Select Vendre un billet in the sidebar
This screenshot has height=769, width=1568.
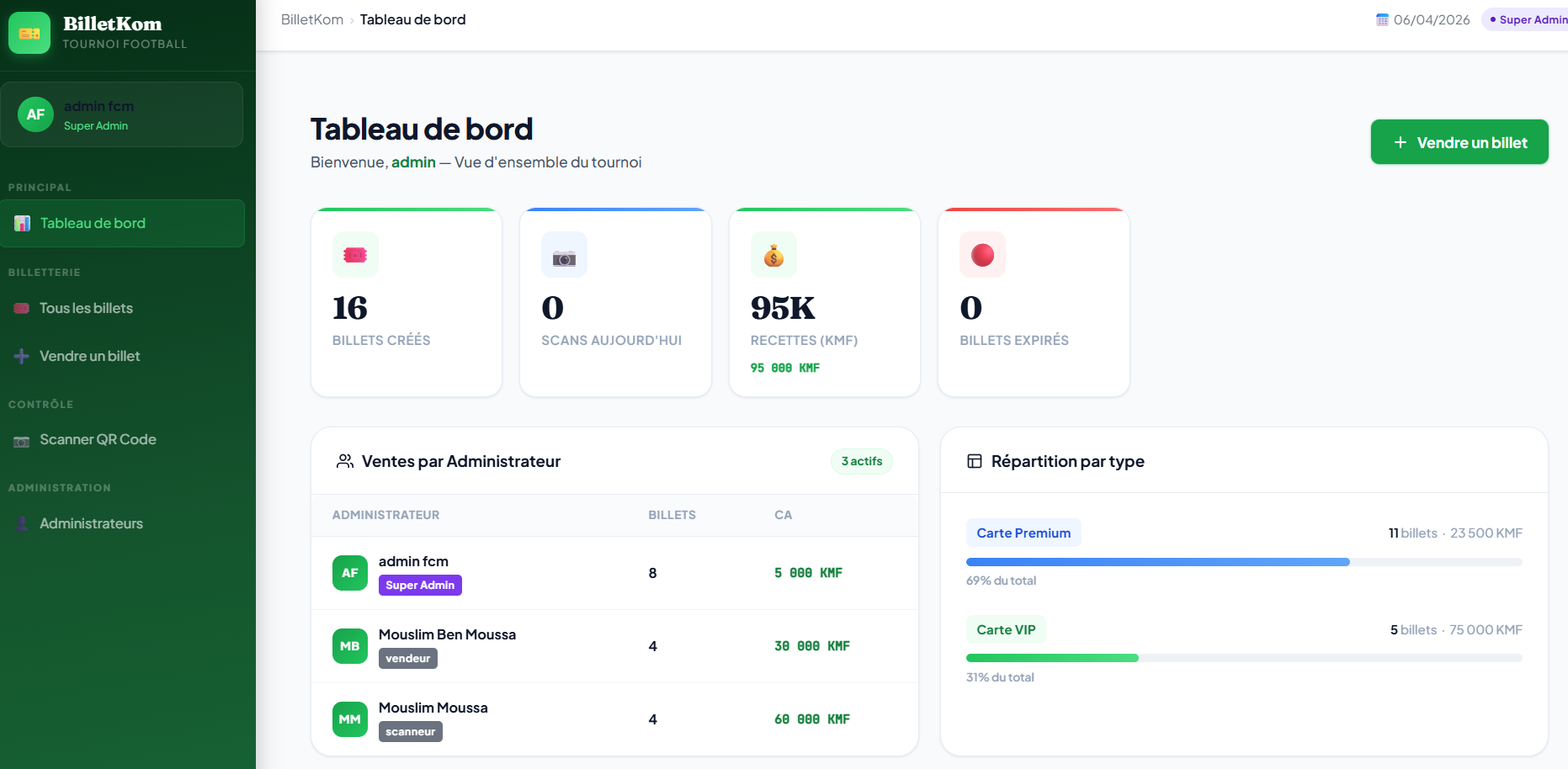click(x=123, y=356)
